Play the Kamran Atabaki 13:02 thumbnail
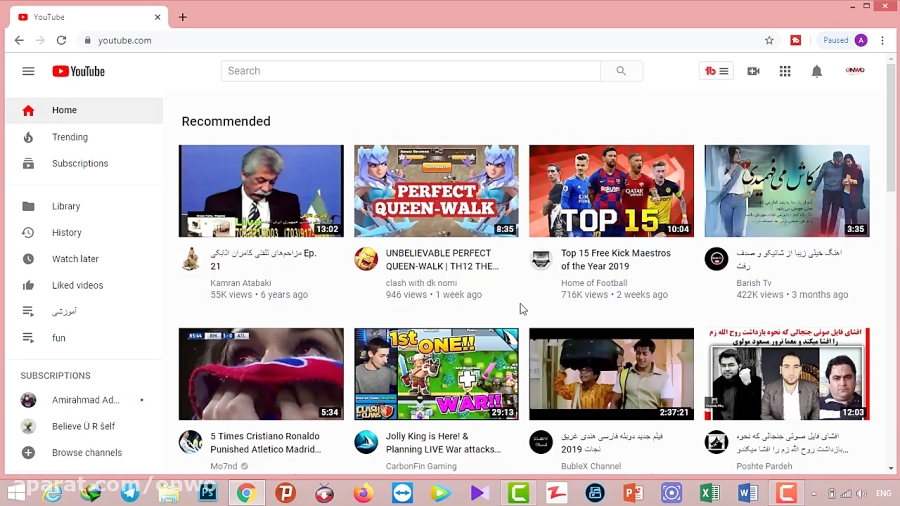This screenshot has width=900, height=506. pyautogui.click(x=261, y=191)
